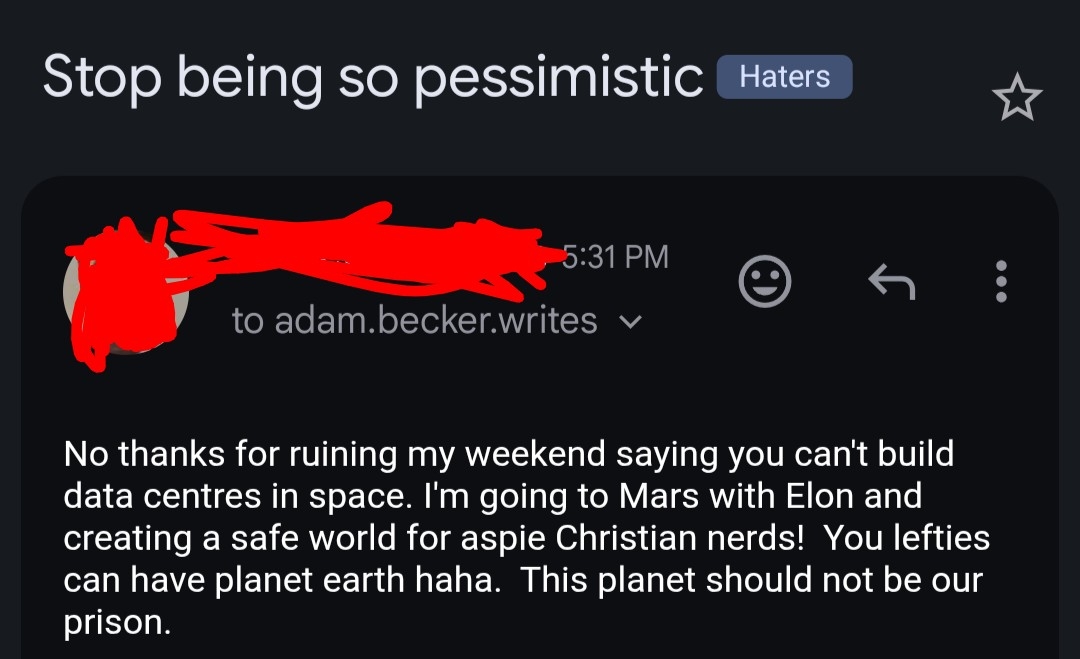Viewport: 1080px width, 659px height.
Task: Click the sentence 'This planet should not be'
Action: coord(740,579)
